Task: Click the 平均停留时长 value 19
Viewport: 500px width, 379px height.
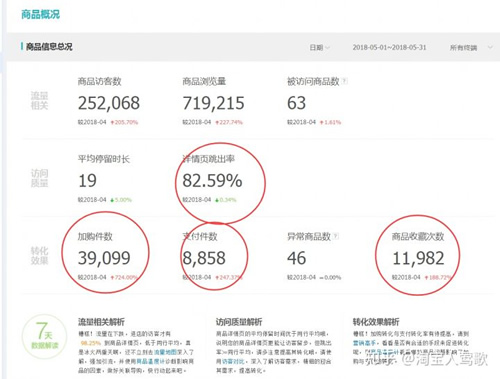Action: click(87, 181)
